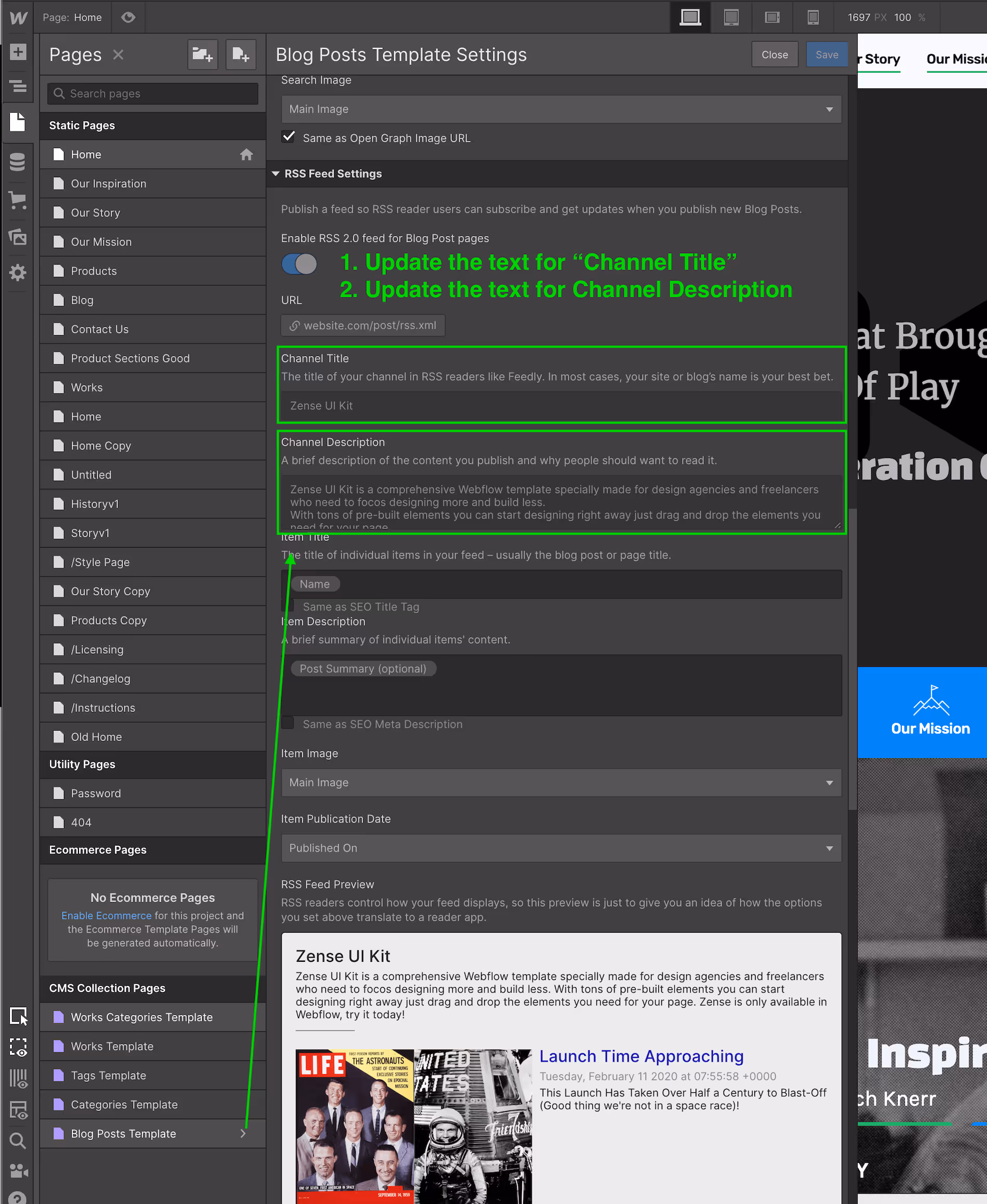Switch to tablet preview mode

coord(731,17)
